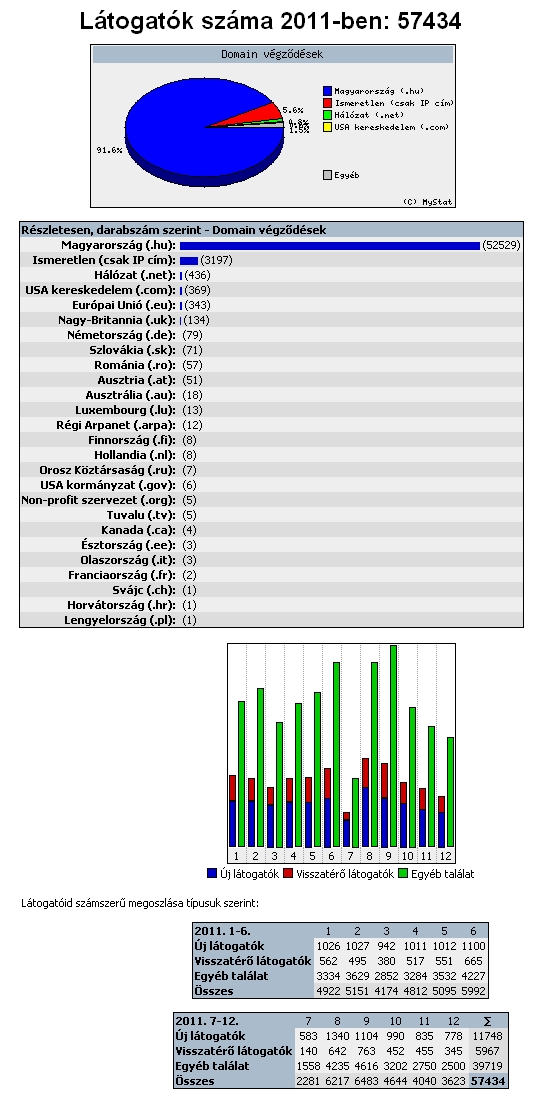The width and height of the screenshot is (540, 1100).
Task: Click the 'Lengyelország (.pl):' row label
Action: [121, 620]
